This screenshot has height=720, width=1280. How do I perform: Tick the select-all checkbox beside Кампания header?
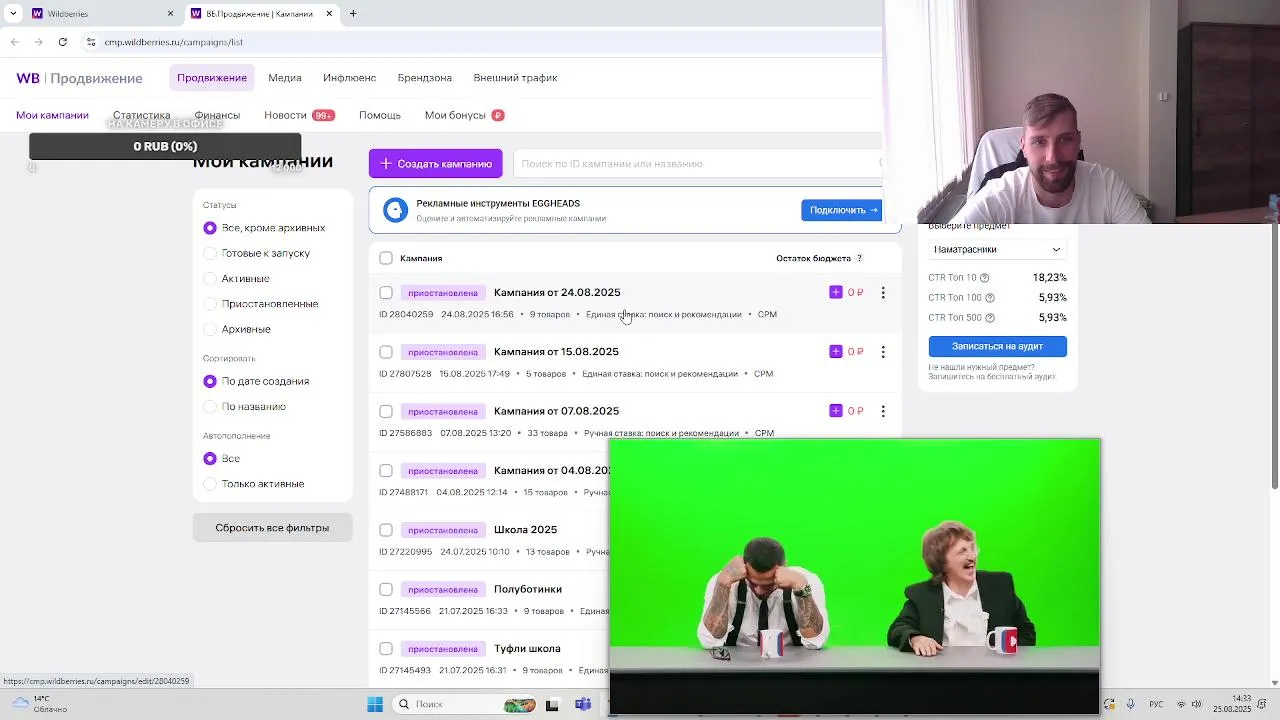386,258
